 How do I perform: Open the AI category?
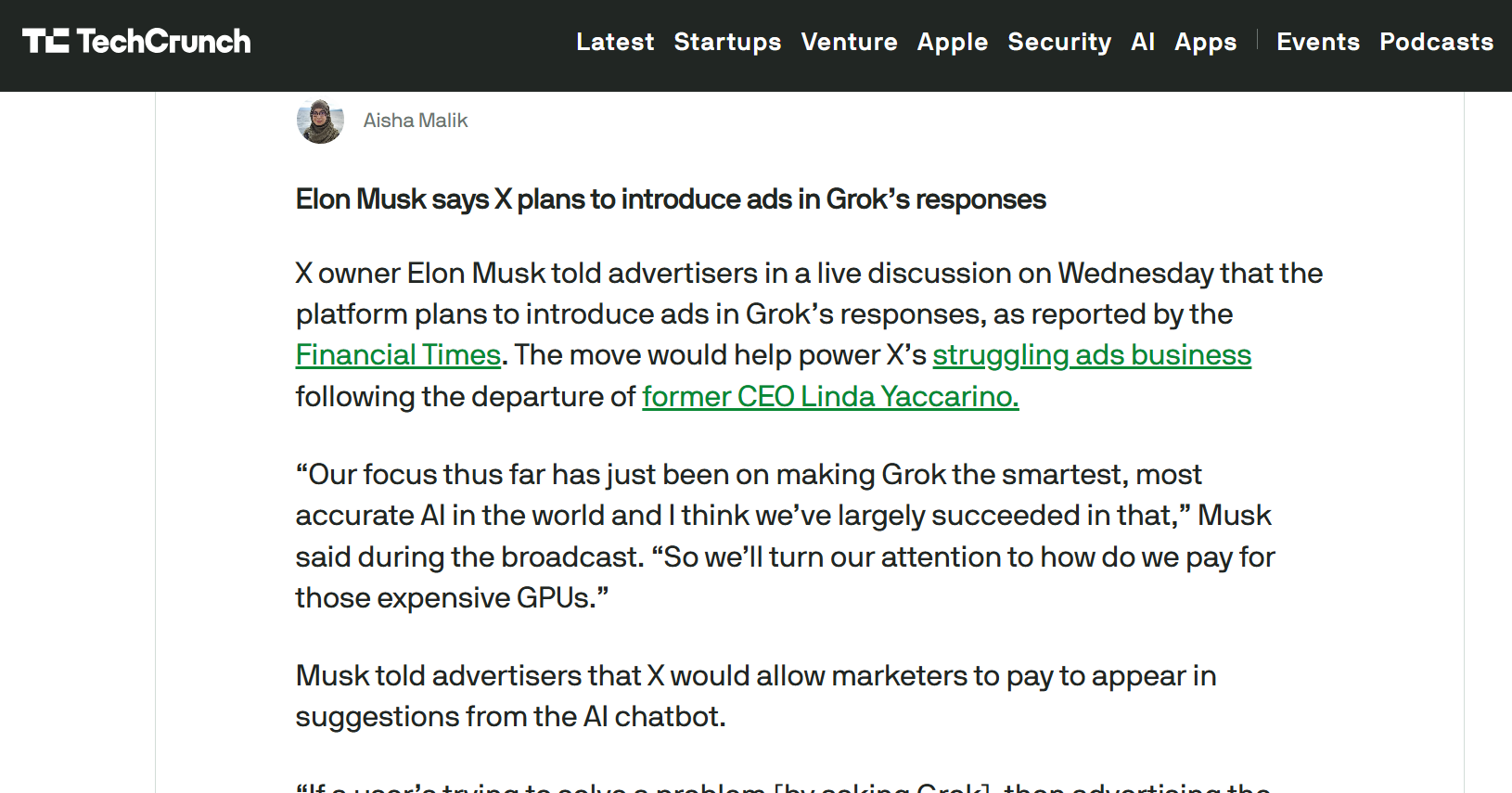[1143, 42]
